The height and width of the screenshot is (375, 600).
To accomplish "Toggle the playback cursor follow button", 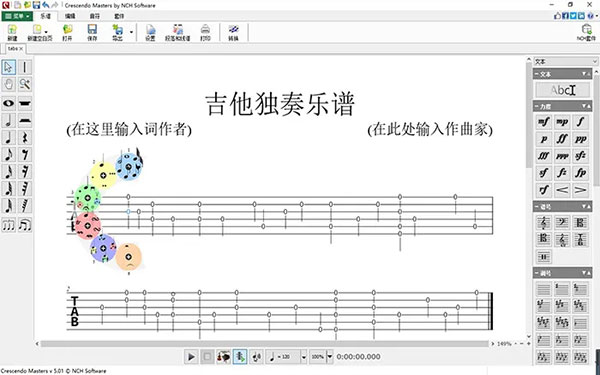I will (240, 357).
